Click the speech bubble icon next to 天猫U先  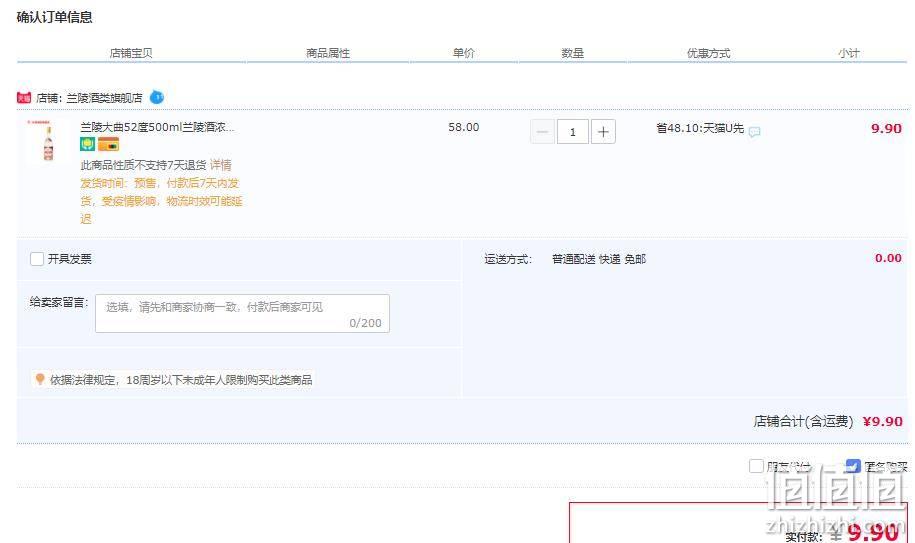pyautogui.click(x=754, y=132)
